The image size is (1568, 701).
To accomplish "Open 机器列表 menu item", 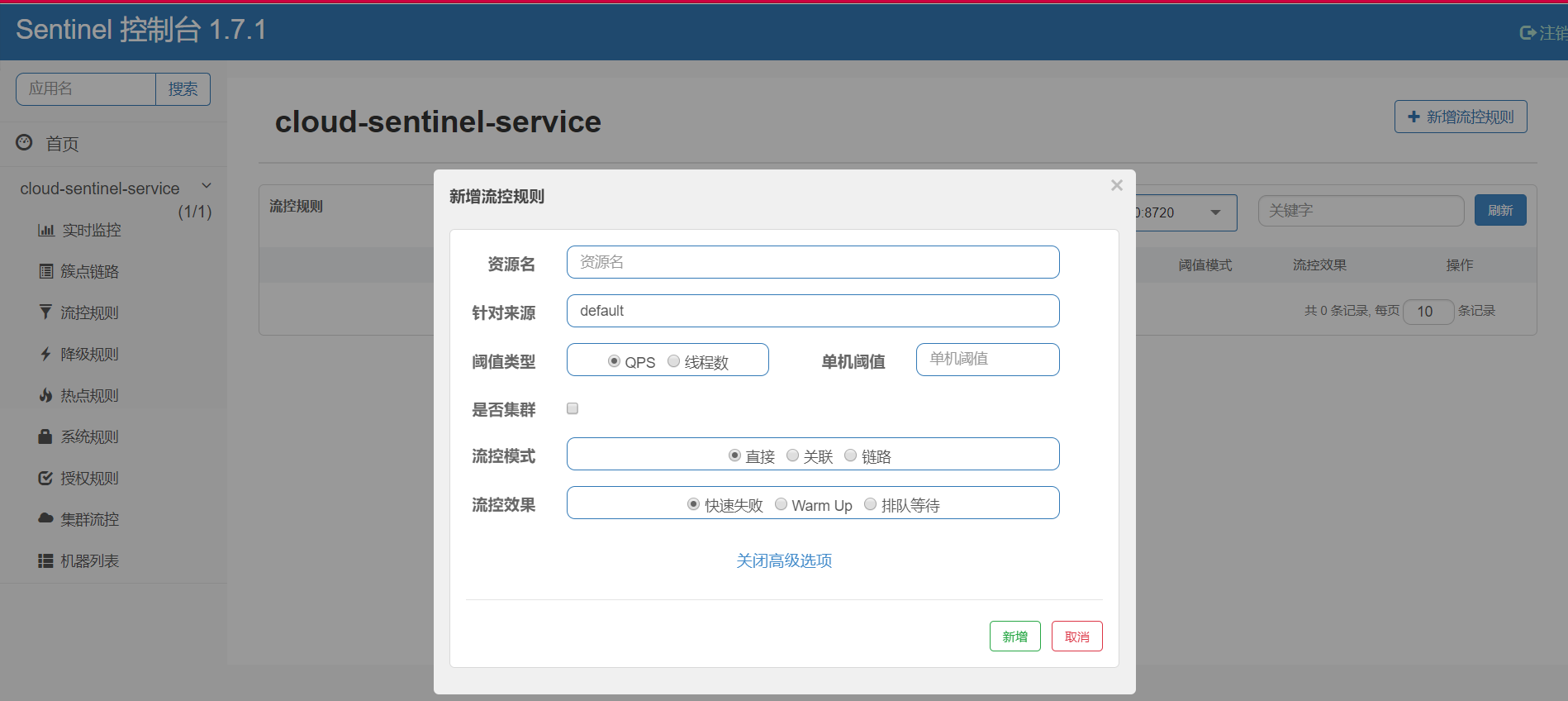I will 90,560.
